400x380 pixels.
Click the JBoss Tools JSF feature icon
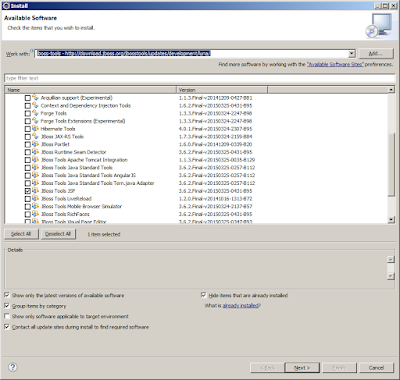point(36,191)
